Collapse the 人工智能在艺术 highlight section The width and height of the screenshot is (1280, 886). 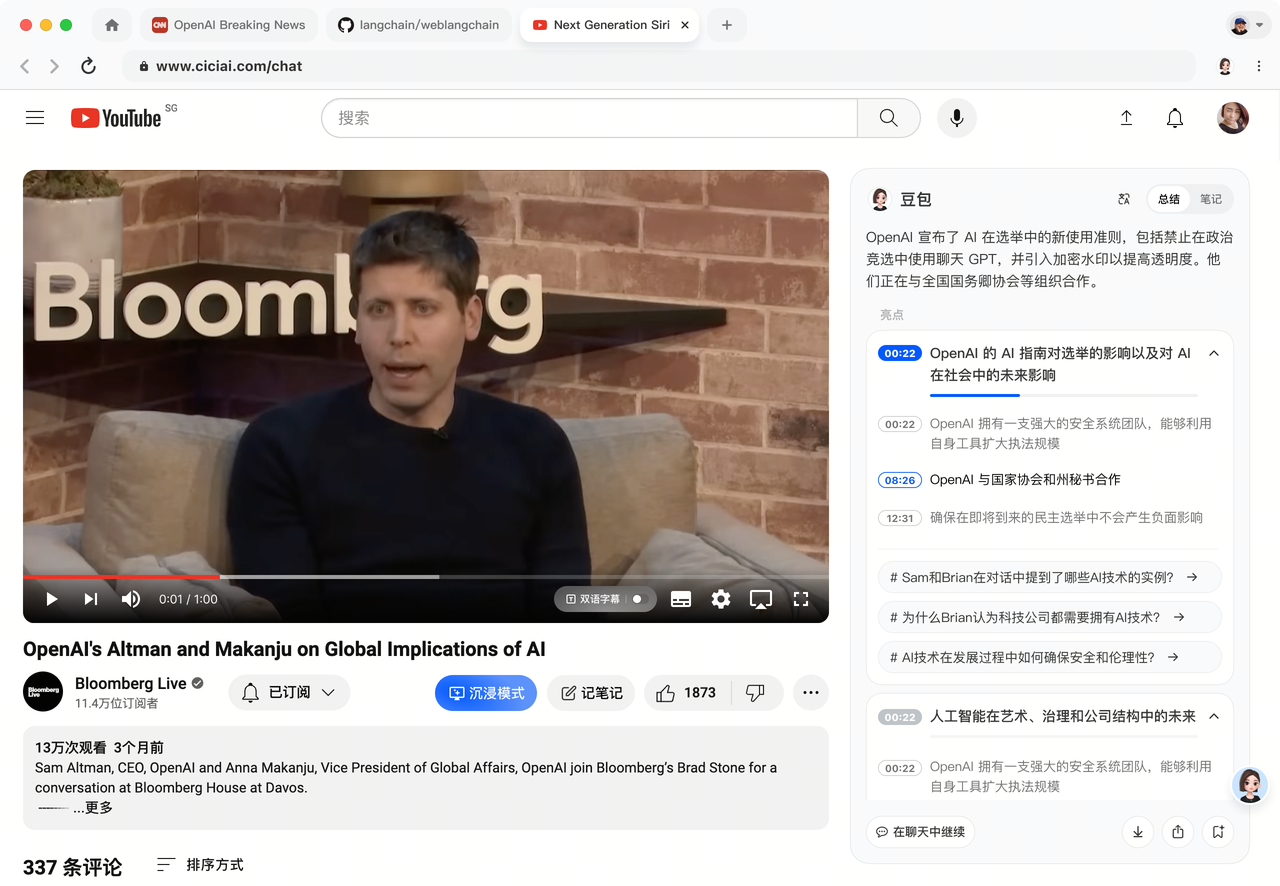1214,716
